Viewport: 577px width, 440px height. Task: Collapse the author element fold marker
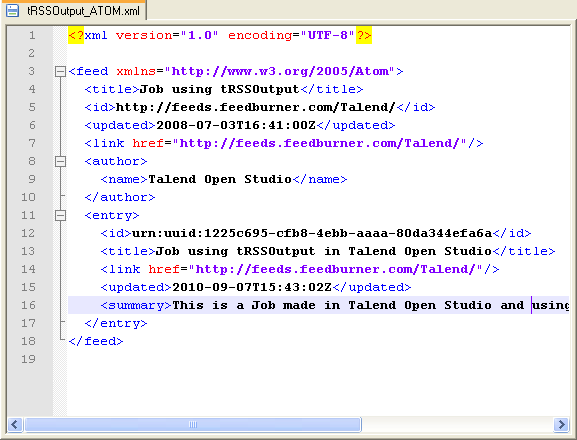(x=60, y=162)
